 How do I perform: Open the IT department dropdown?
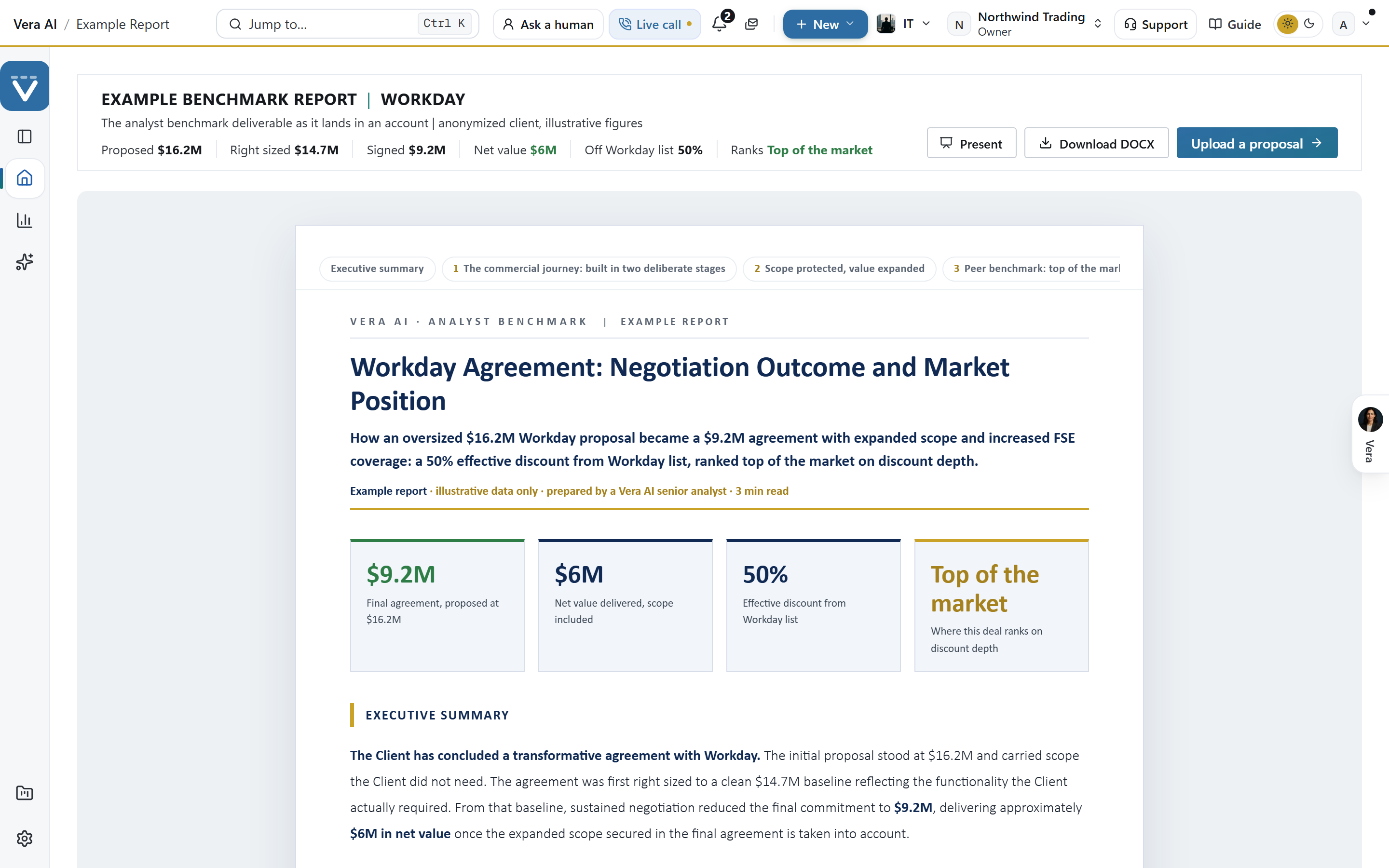pos(903,24)
